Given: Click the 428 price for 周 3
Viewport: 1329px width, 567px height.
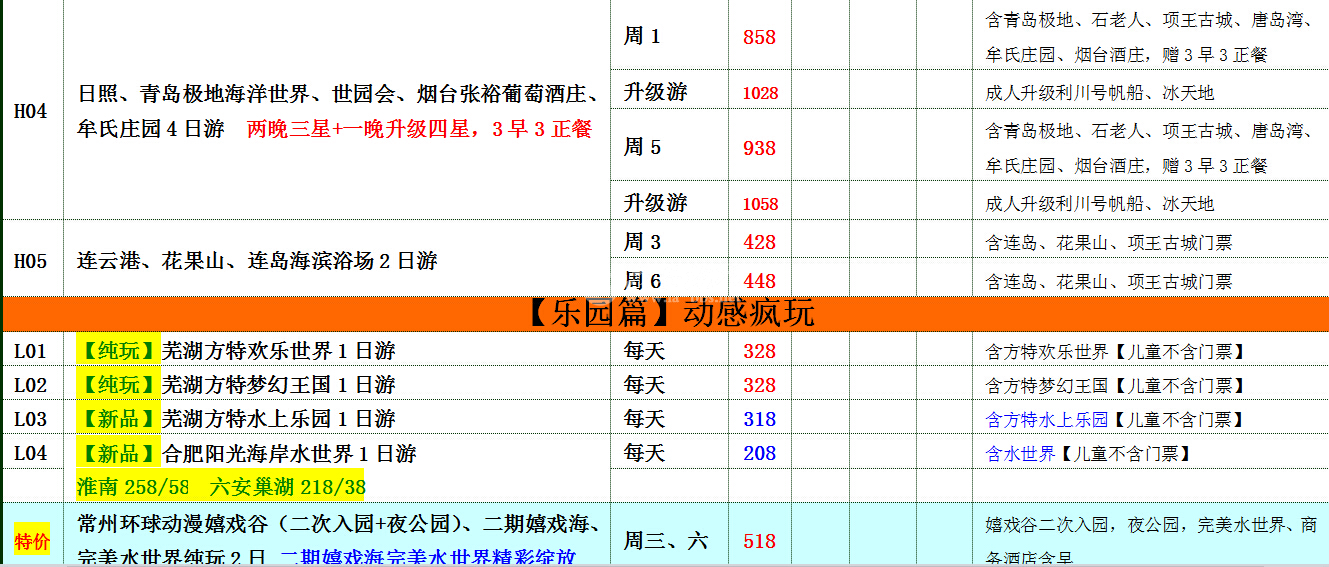Looking at the screenshot, I should [759, 242].
